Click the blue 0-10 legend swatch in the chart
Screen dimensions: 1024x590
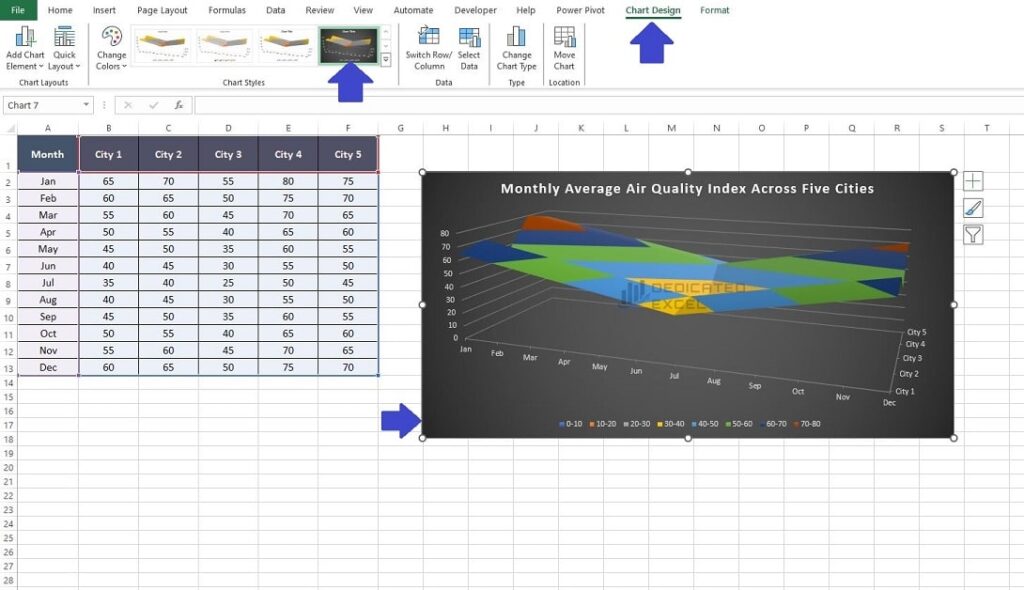coord(560,424)
